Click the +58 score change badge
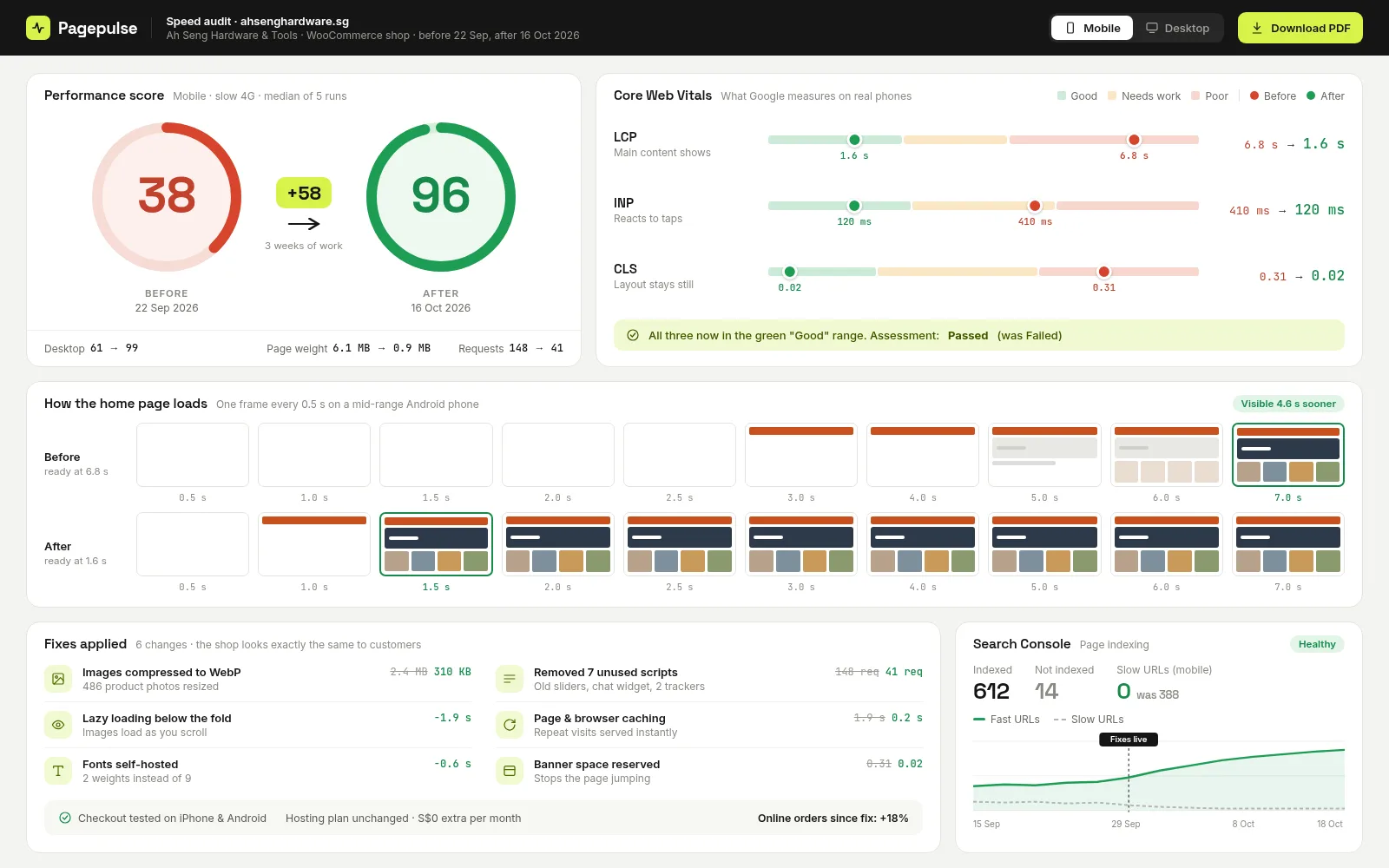 [304, 193]
